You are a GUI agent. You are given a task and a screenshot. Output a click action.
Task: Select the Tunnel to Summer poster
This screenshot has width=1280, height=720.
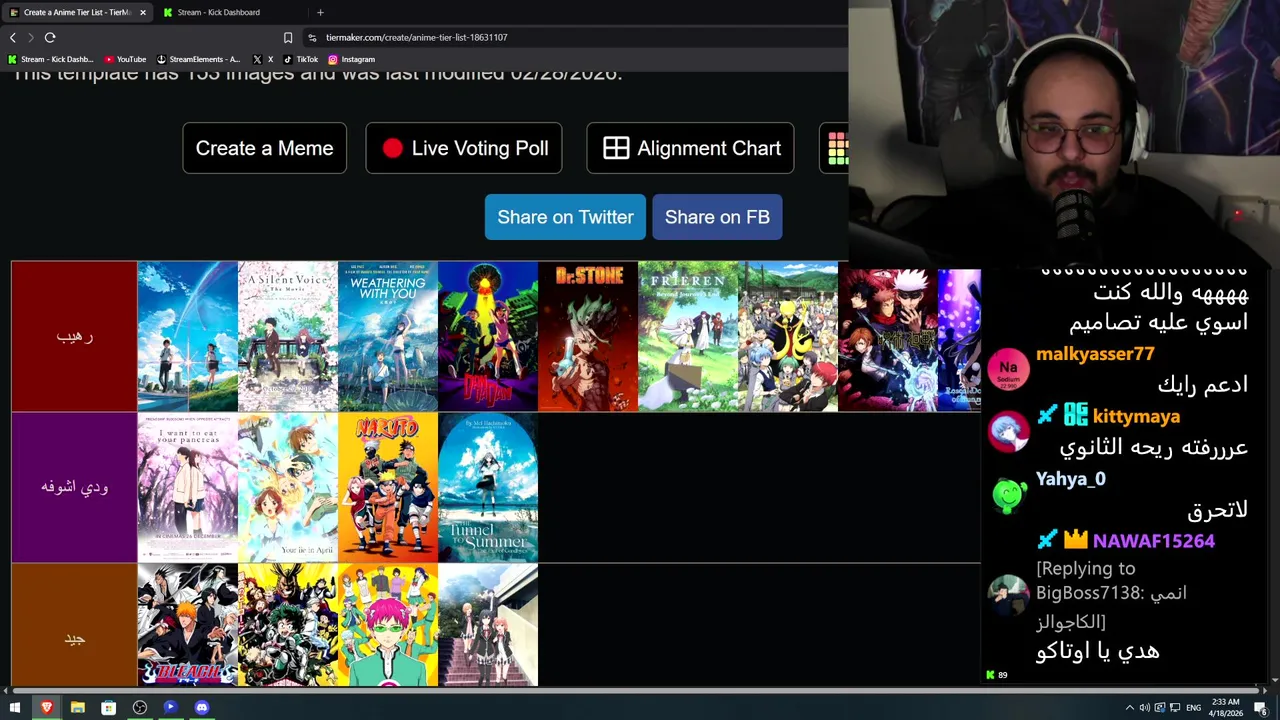488,487
